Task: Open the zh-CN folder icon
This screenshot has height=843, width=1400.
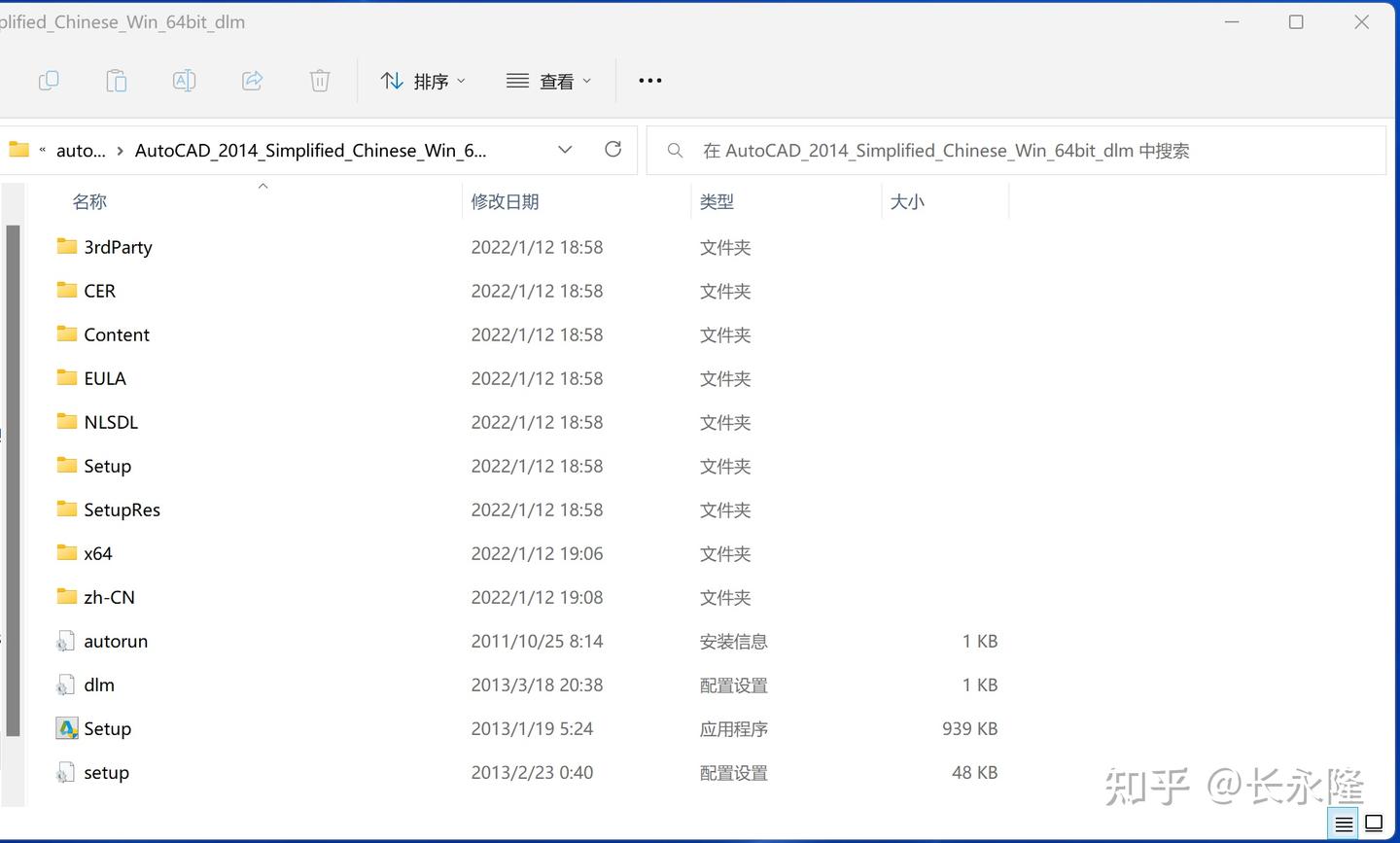Action: coord(65,596)
